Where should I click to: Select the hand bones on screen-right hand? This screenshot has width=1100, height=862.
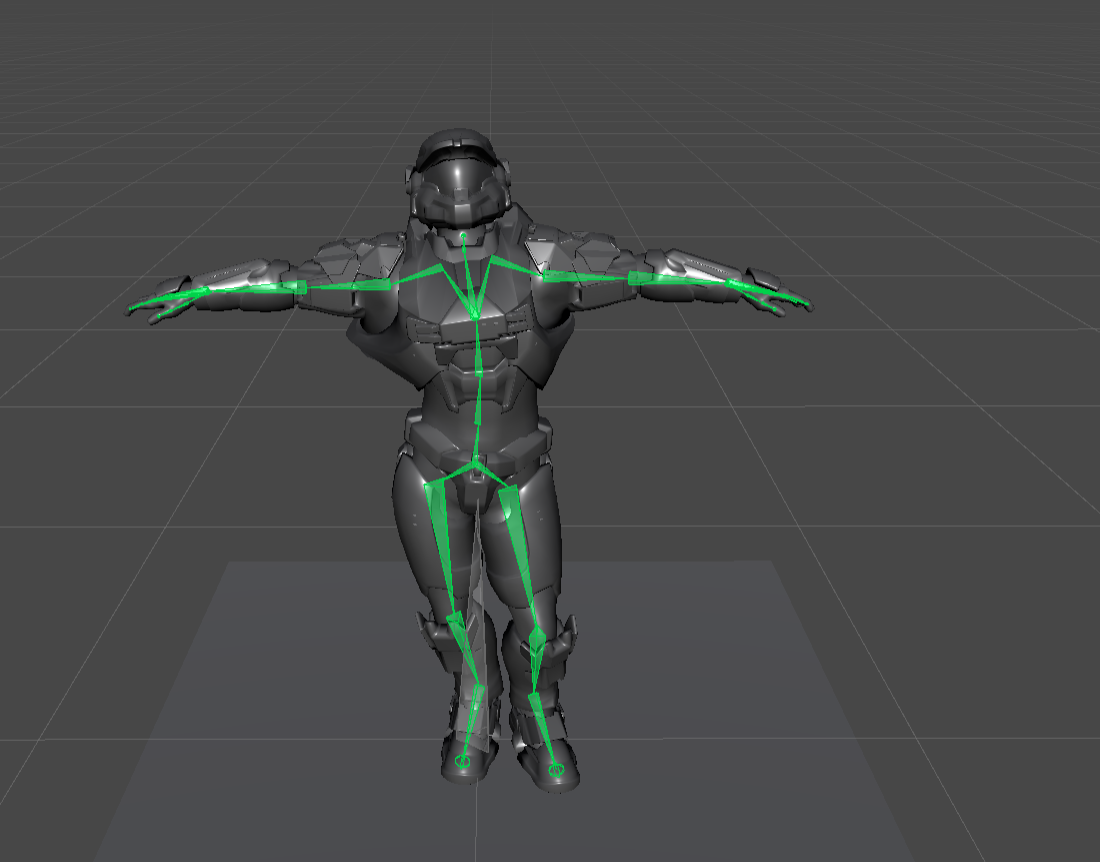[x=770, y=295]
